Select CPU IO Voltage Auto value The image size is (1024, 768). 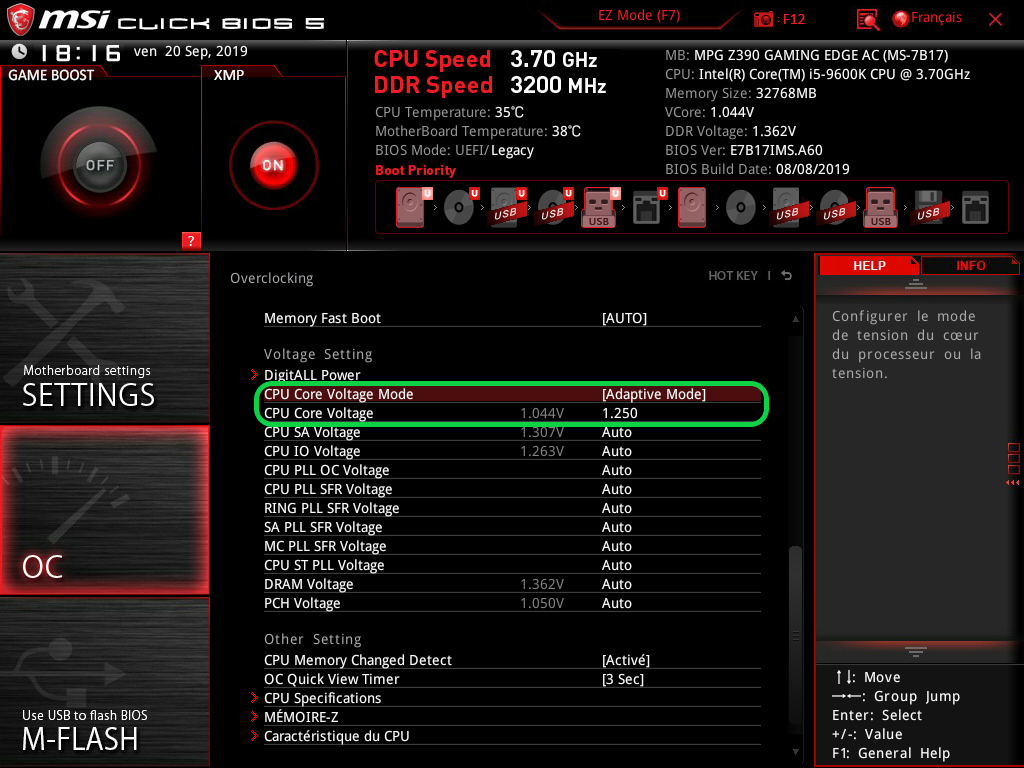(x=616, y=451)
